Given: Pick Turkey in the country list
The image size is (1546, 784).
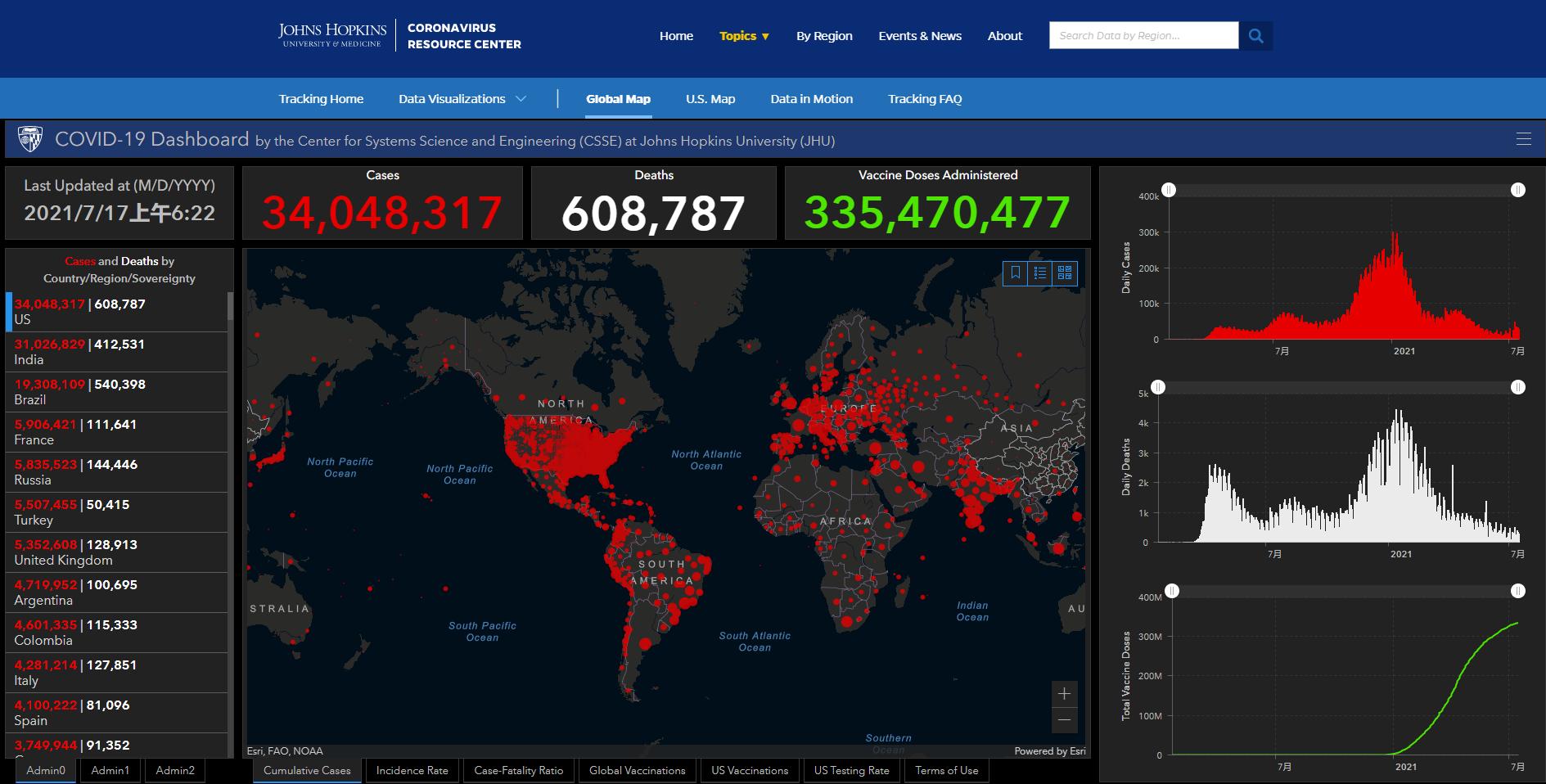Looking at the screenshot, I should coord(117,512).
